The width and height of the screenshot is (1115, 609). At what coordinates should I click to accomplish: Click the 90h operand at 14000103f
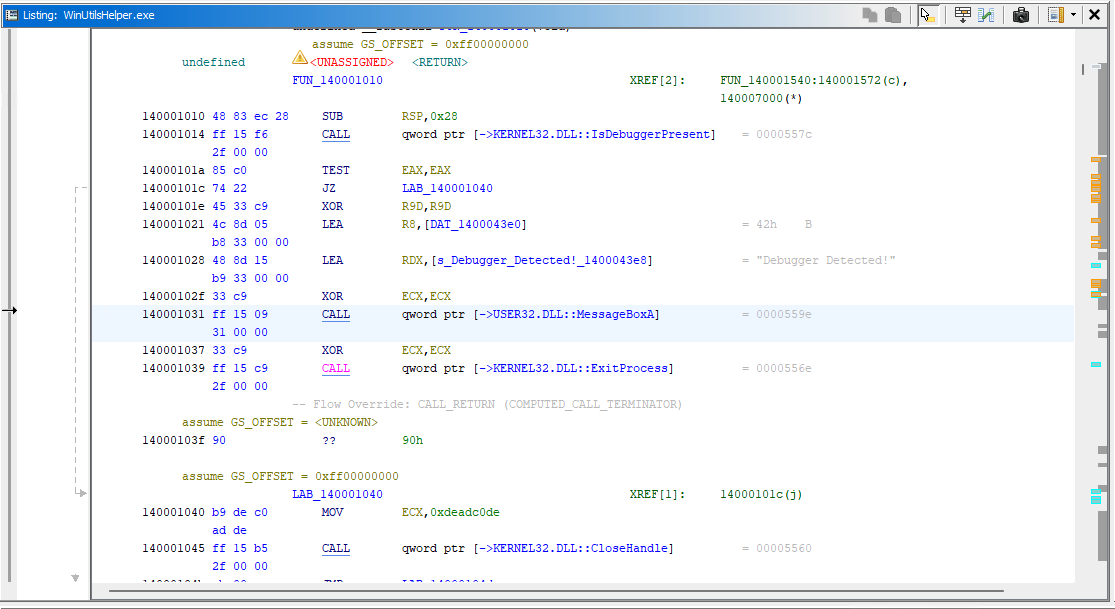412,440
